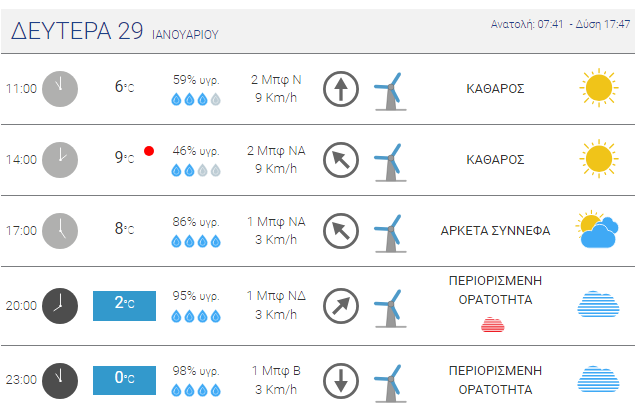Select the blue 2°C temperature box

coord(124,306)
